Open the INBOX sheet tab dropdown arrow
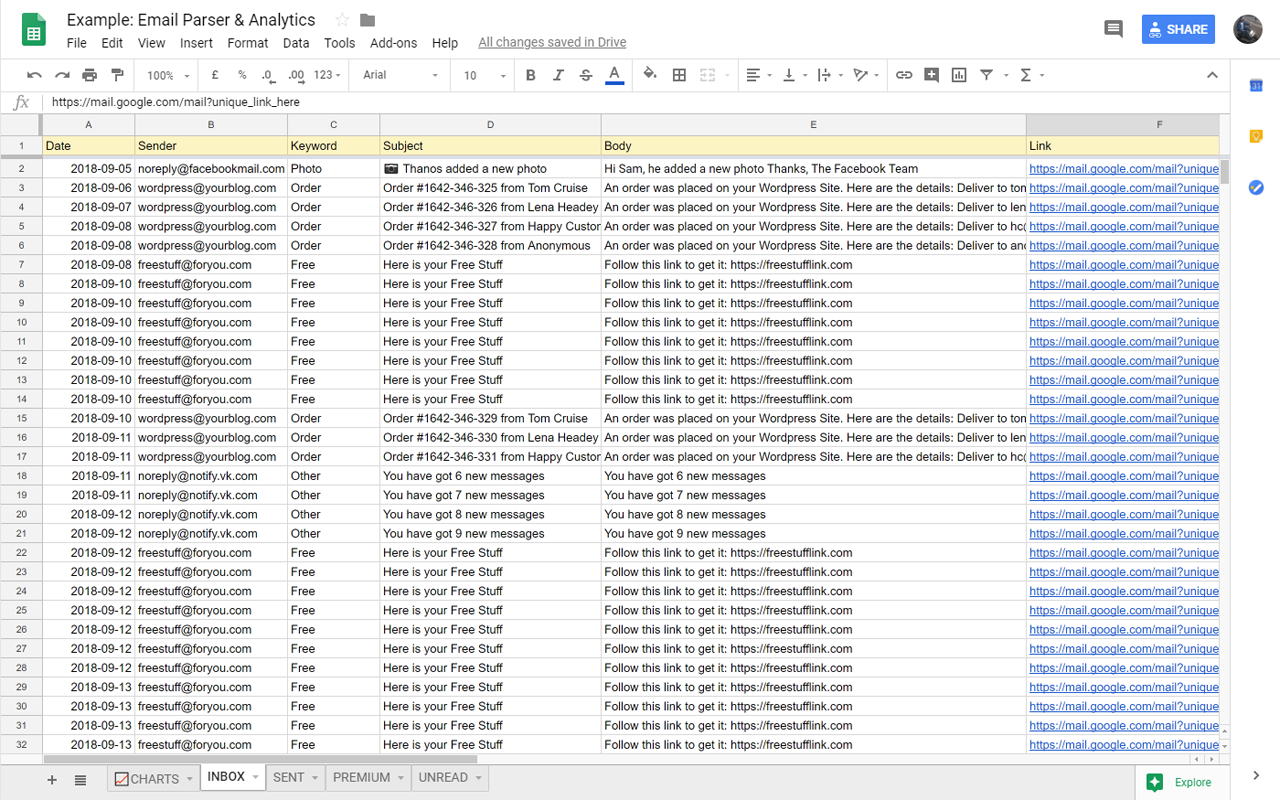This screenshot has width=1280, height=800. pos(252,776)
